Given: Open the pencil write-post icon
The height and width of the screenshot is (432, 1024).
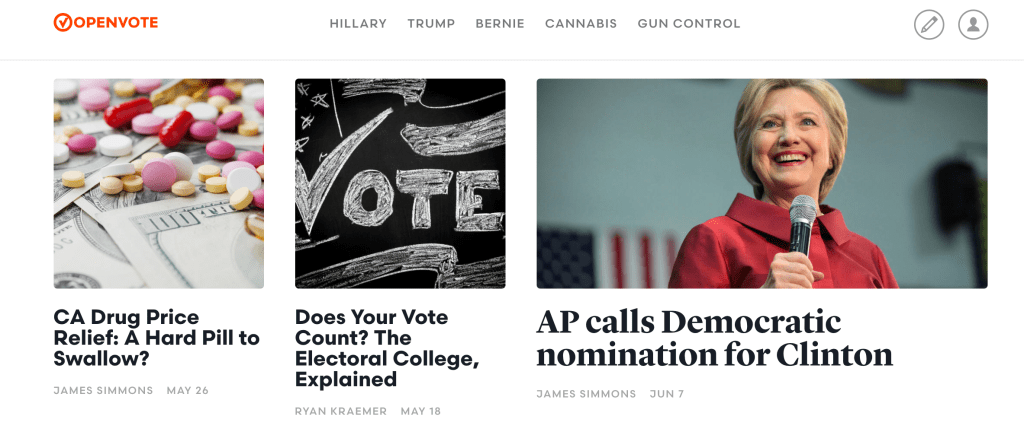Looking at the screenshot, I should point(929,25).
